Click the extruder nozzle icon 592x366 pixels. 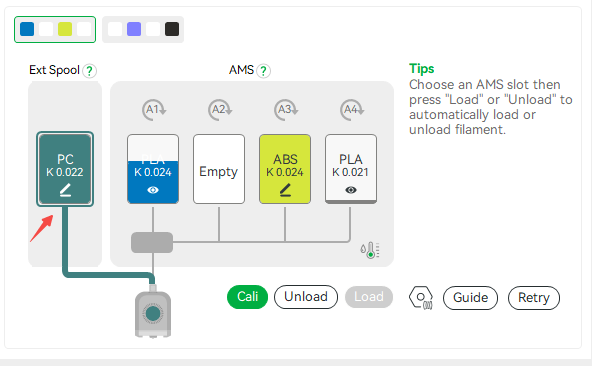[153, 314]
